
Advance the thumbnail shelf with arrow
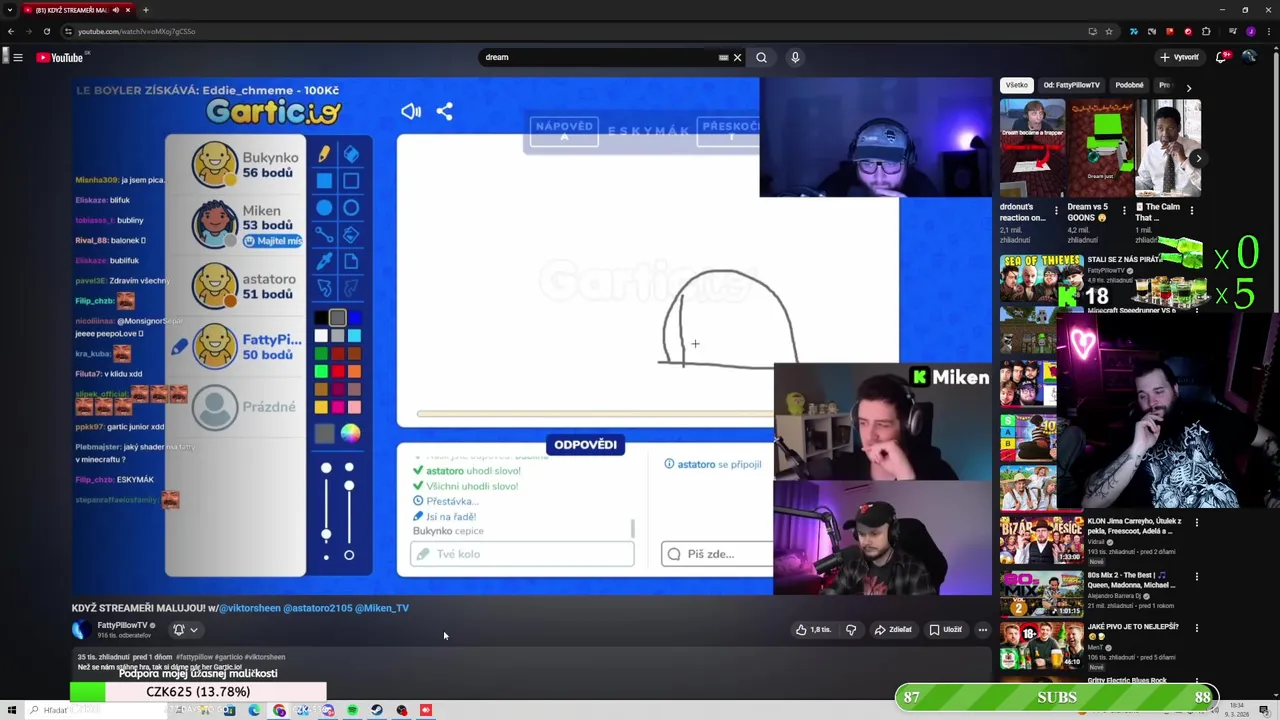click(1198, 158)
